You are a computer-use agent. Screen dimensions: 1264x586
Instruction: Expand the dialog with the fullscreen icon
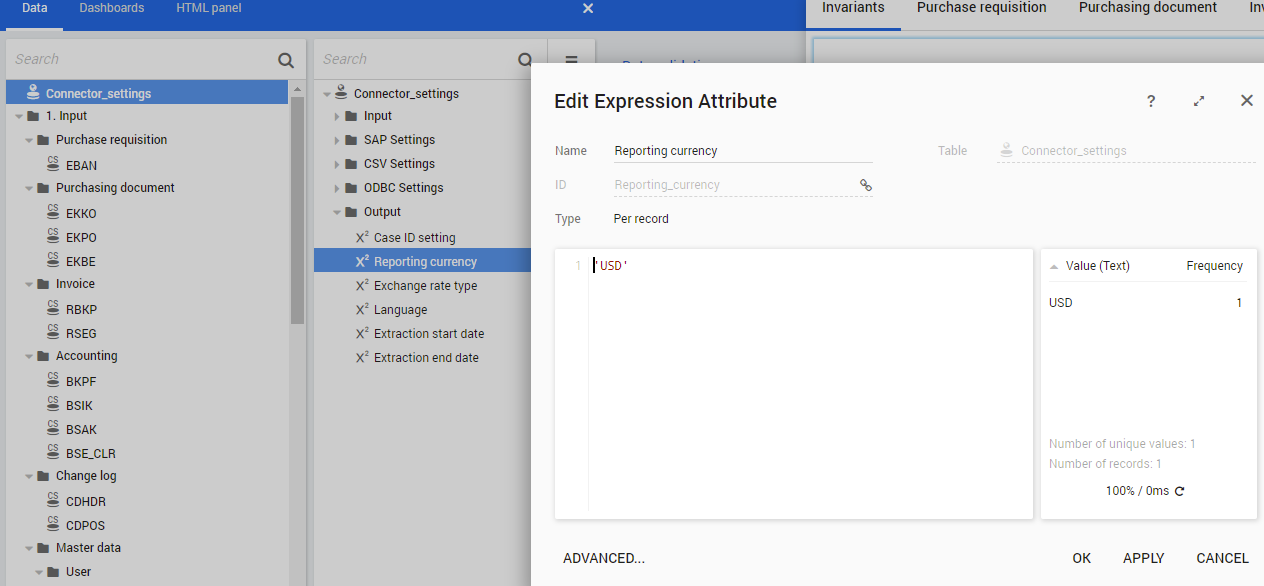(1199, 101)
